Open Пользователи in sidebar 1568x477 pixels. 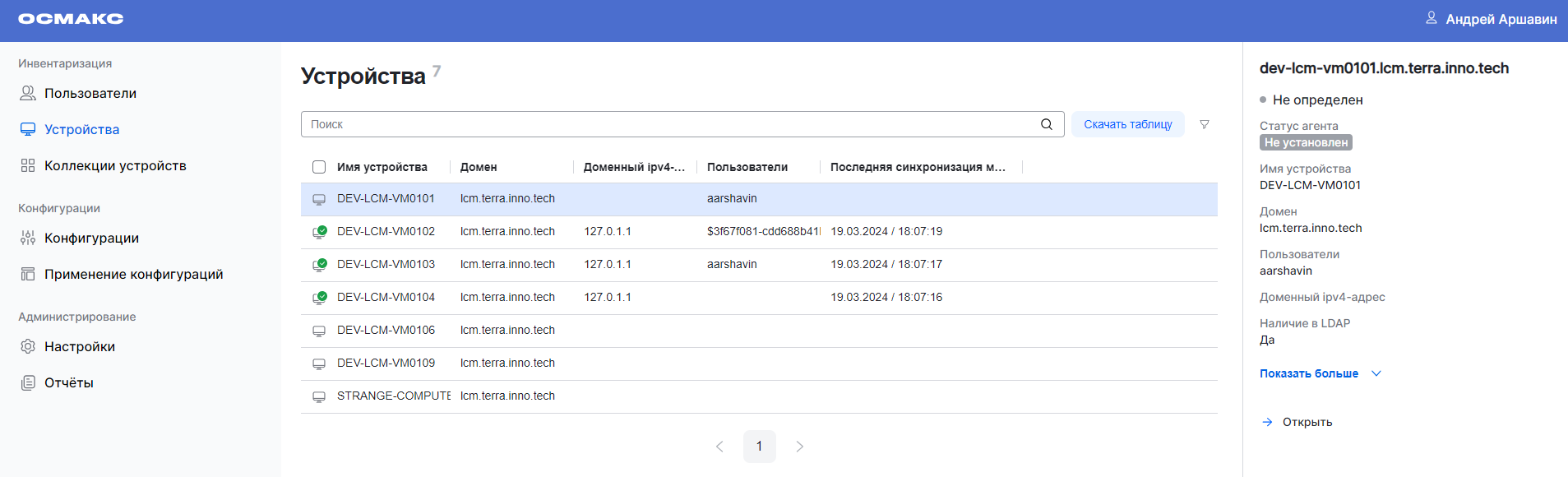tap(90, 93)
